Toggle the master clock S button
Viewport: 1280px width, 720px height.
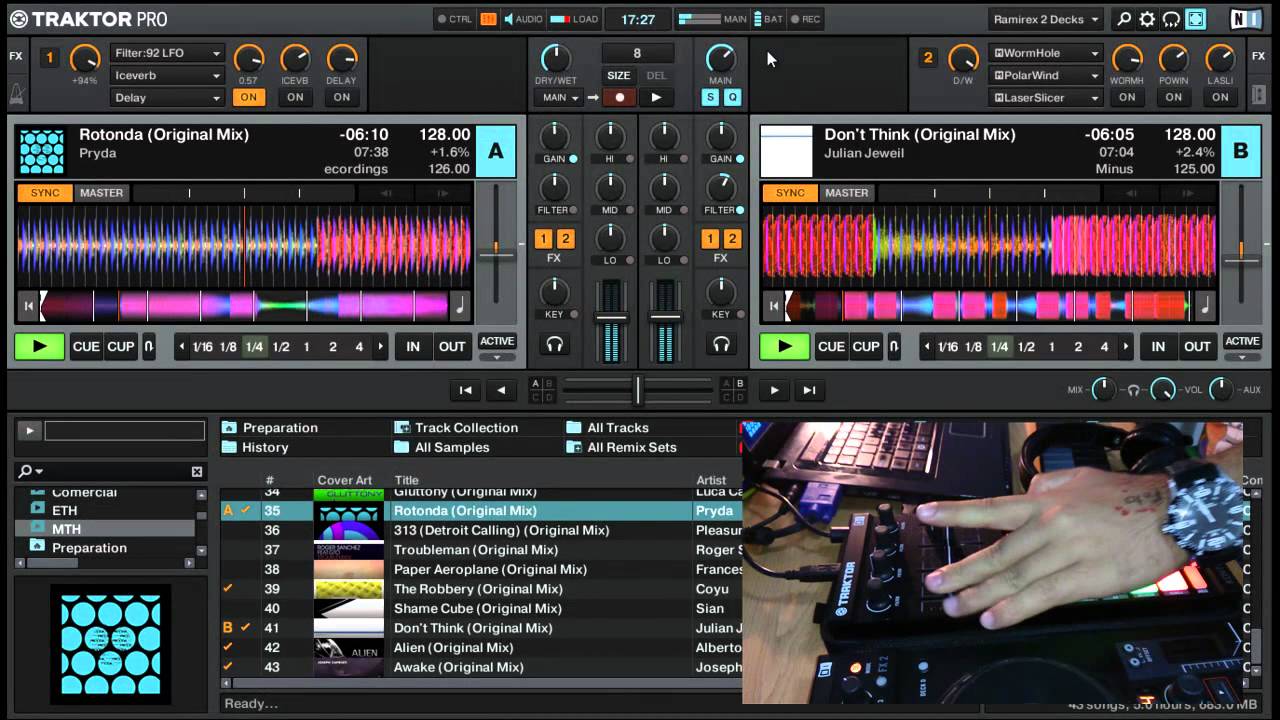coord(710,97)
